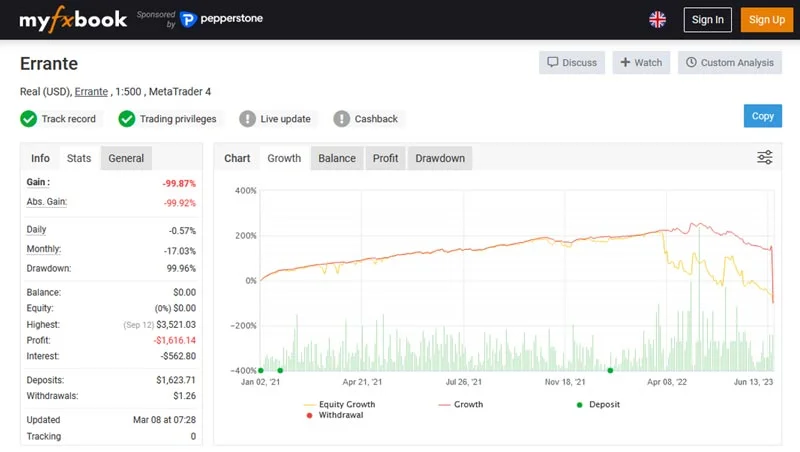Open the Pepperstone sponsor logo
800x452 pixels.
(x=221, y=19)
